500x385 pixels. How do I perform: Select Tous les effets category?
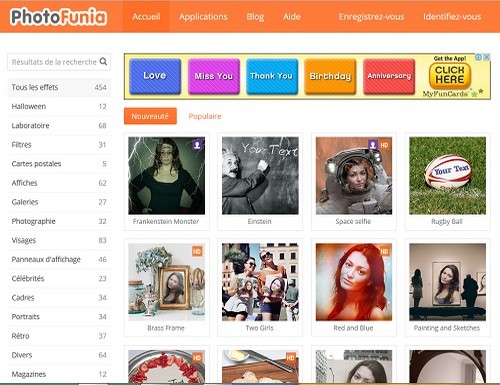[x=59, y=87]
